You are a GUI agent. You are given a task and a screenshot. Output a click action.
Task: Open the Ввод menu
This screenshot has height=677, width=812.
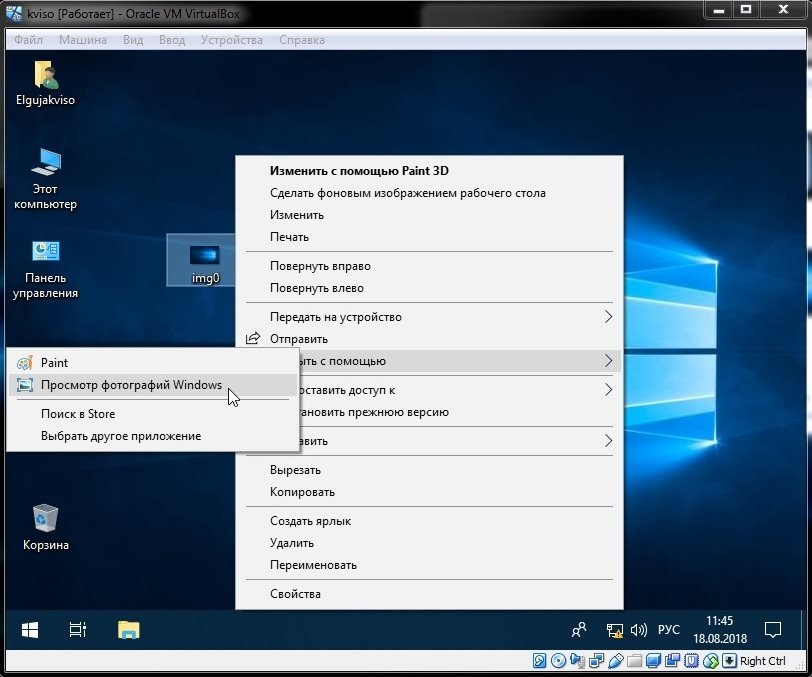click(172, 40)
